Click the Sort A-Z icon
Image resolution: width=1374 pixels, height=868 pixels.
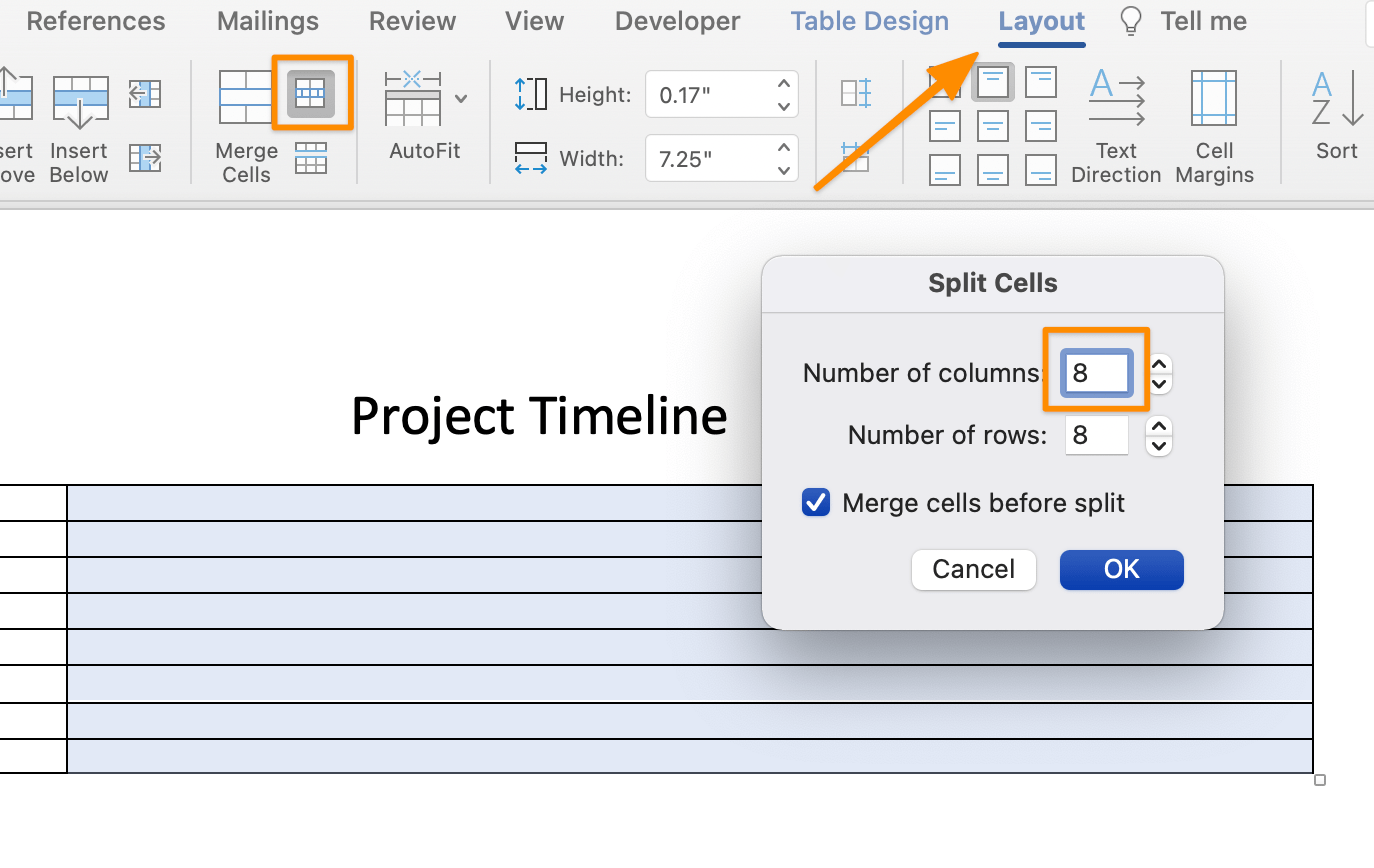point(1337,98)
